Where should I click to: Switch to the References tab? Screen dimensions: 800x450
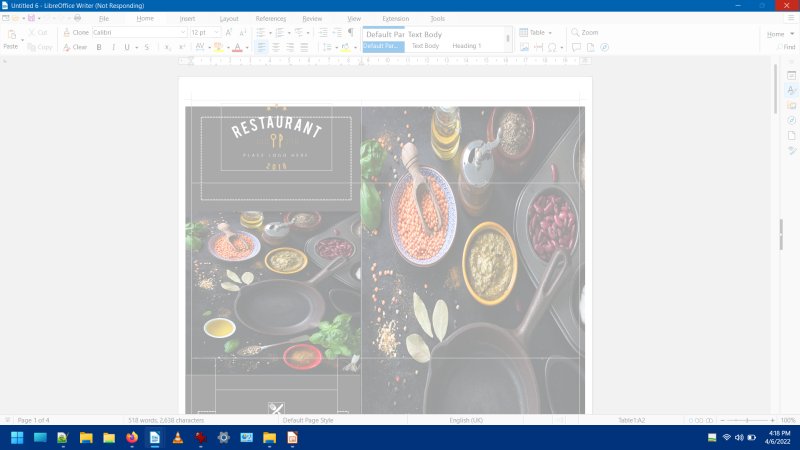270,18
